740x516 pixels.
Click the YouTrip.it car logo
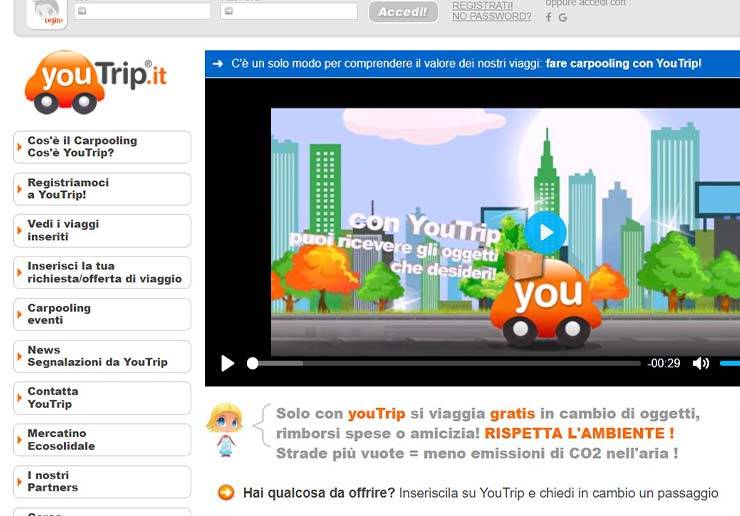click(x=95, y=83)
